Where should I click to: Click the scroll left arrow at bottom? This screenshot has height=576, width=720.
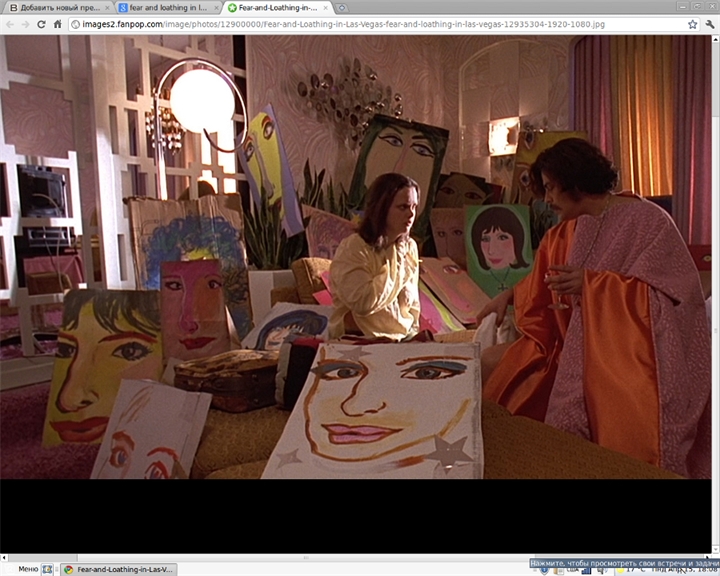tap(4, 558)
